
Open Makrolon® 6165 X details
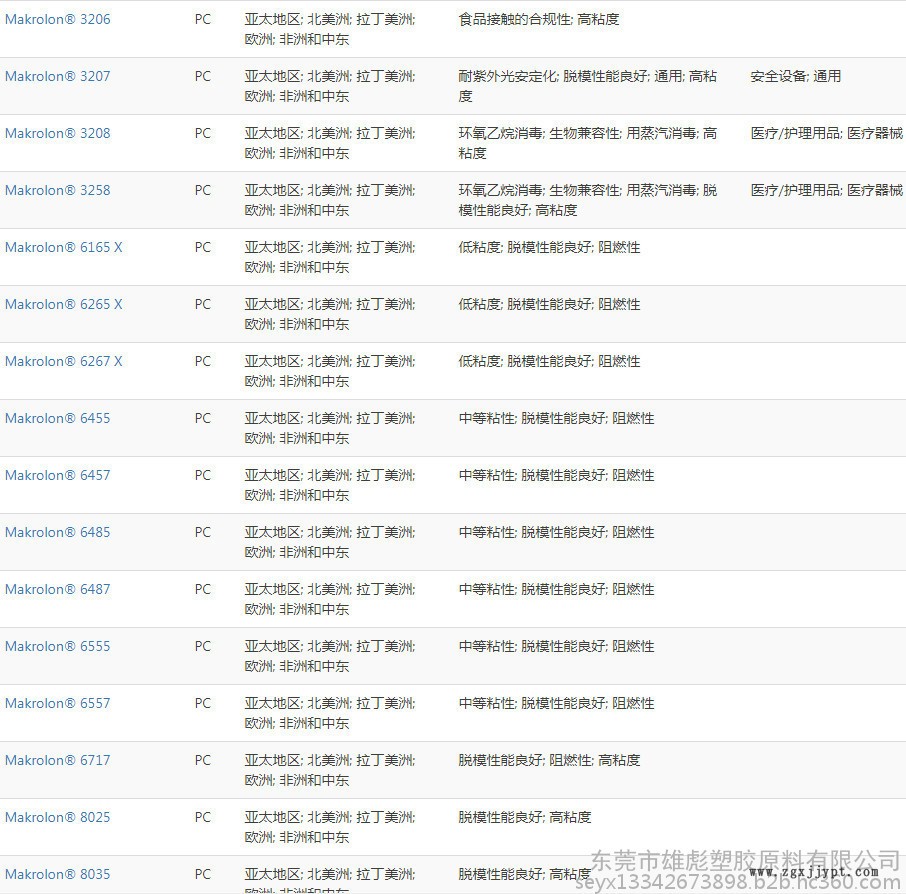(63, 247)
